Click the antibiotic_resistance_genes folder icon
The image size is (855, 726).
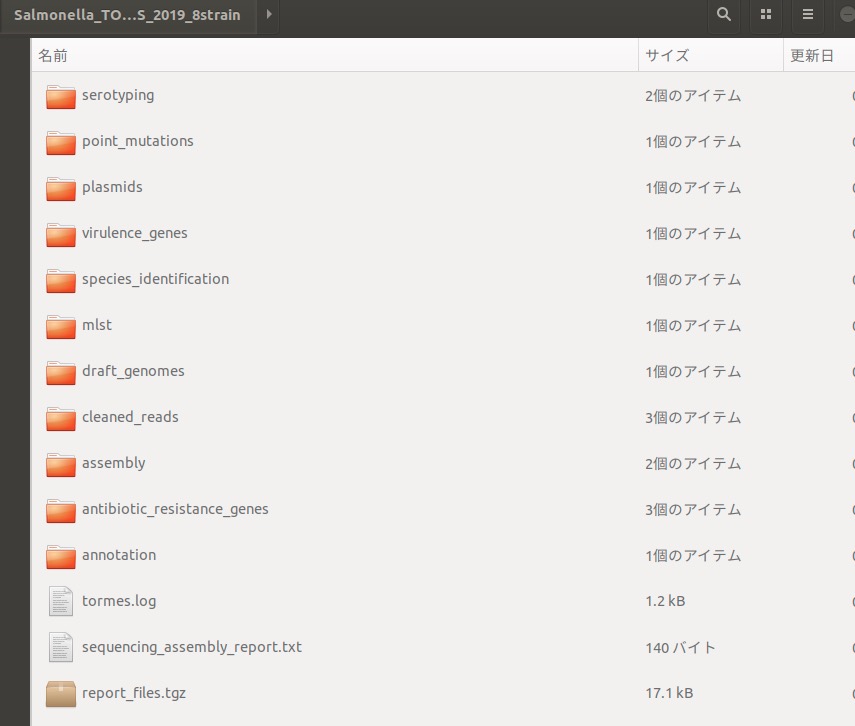(61, 511)
